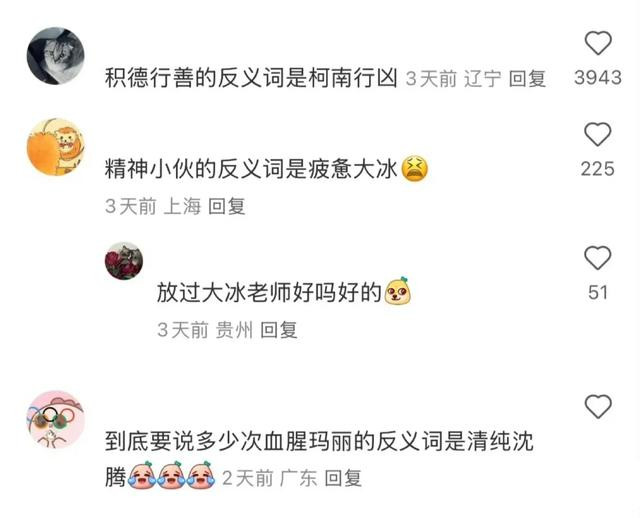
Task: Like the reply with 51 likes
Action: (598, 258)
